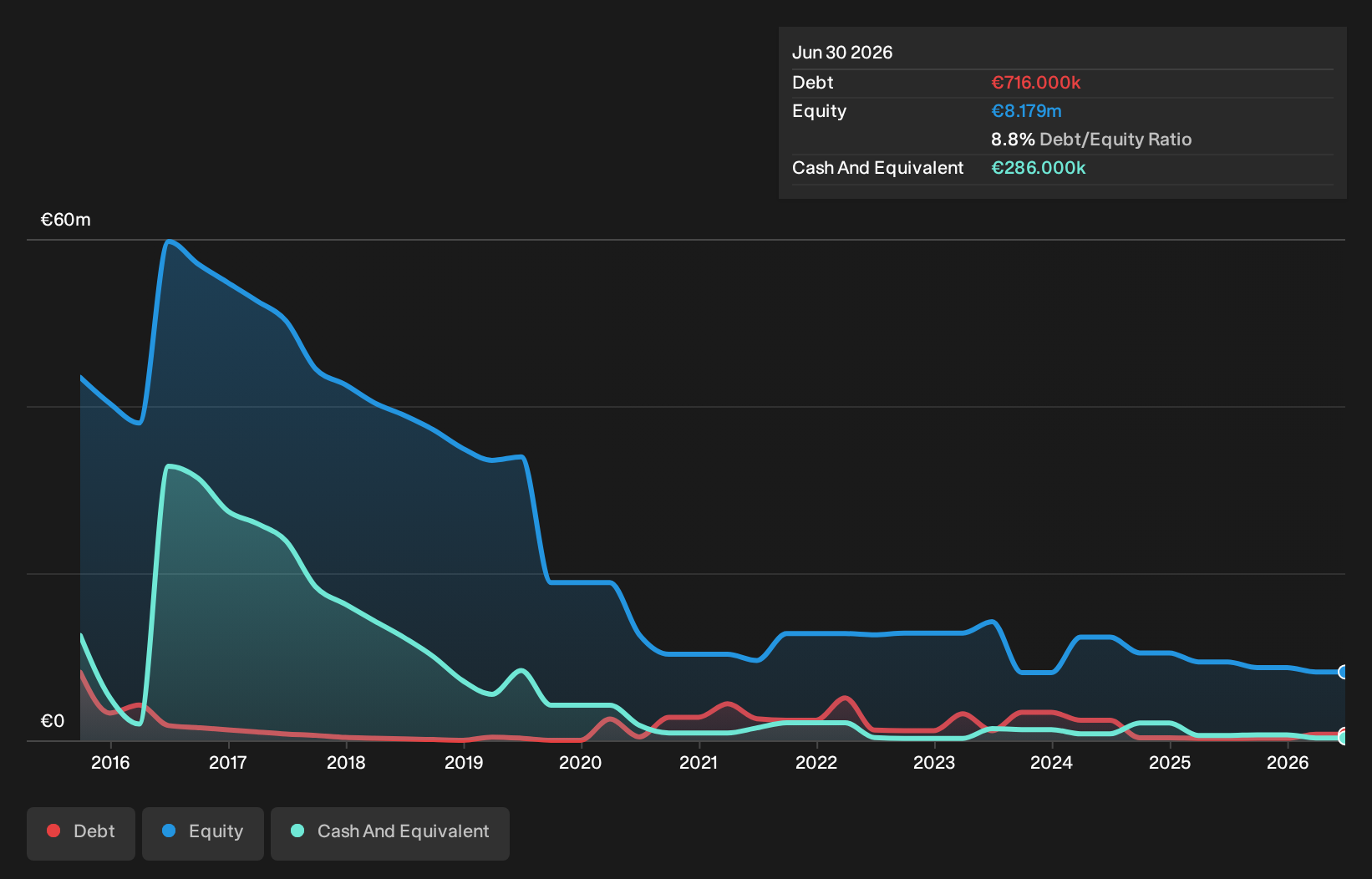The image size is (1372, 879).
Task: Click the 2025 x-axis label
Action: tap(1170, 762)
